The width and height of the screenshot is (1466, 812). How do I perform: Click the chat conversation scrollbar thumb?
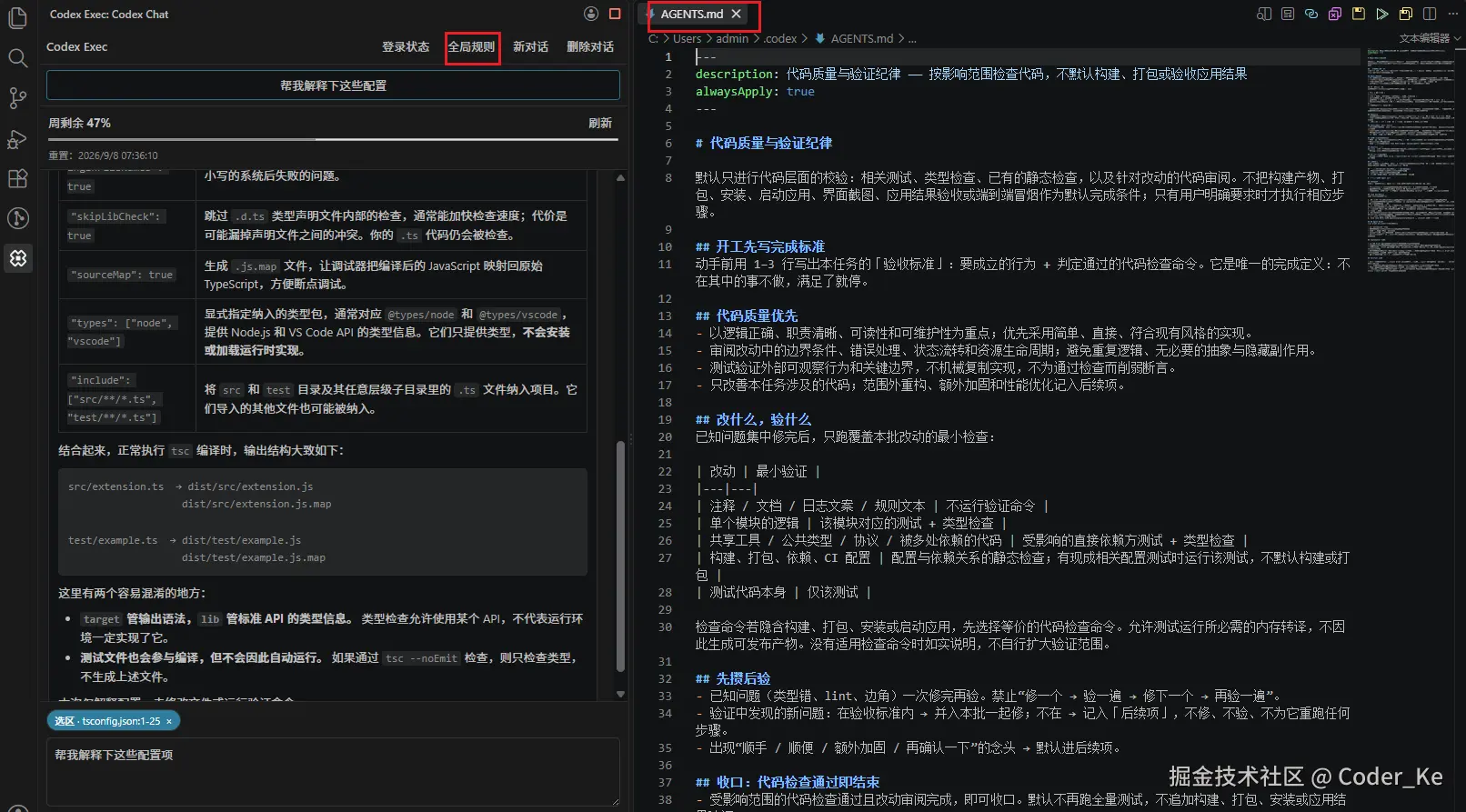(621, 556)
